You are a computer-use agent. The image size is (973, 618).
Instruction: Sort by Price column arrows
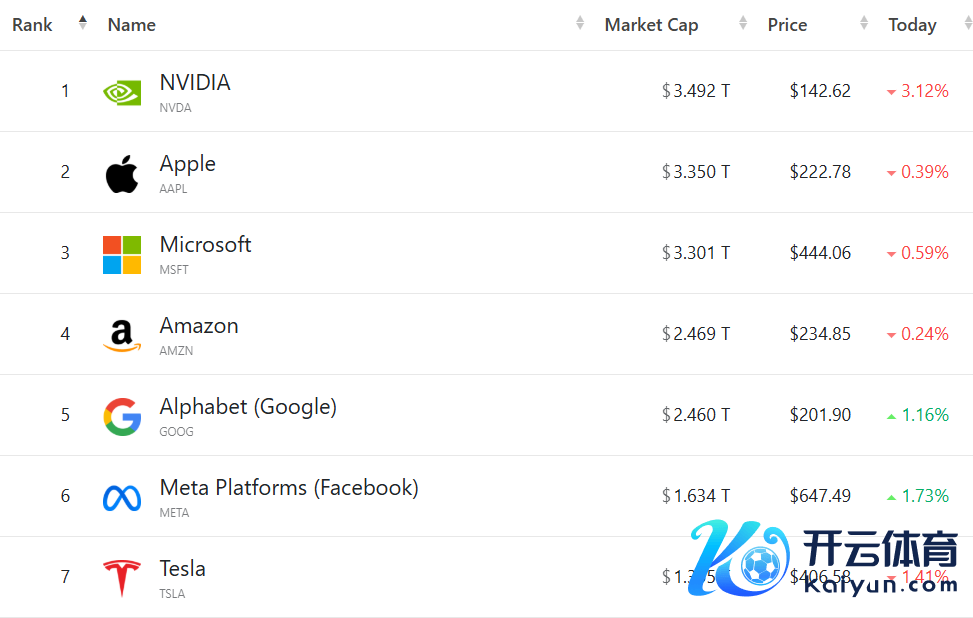864,23
